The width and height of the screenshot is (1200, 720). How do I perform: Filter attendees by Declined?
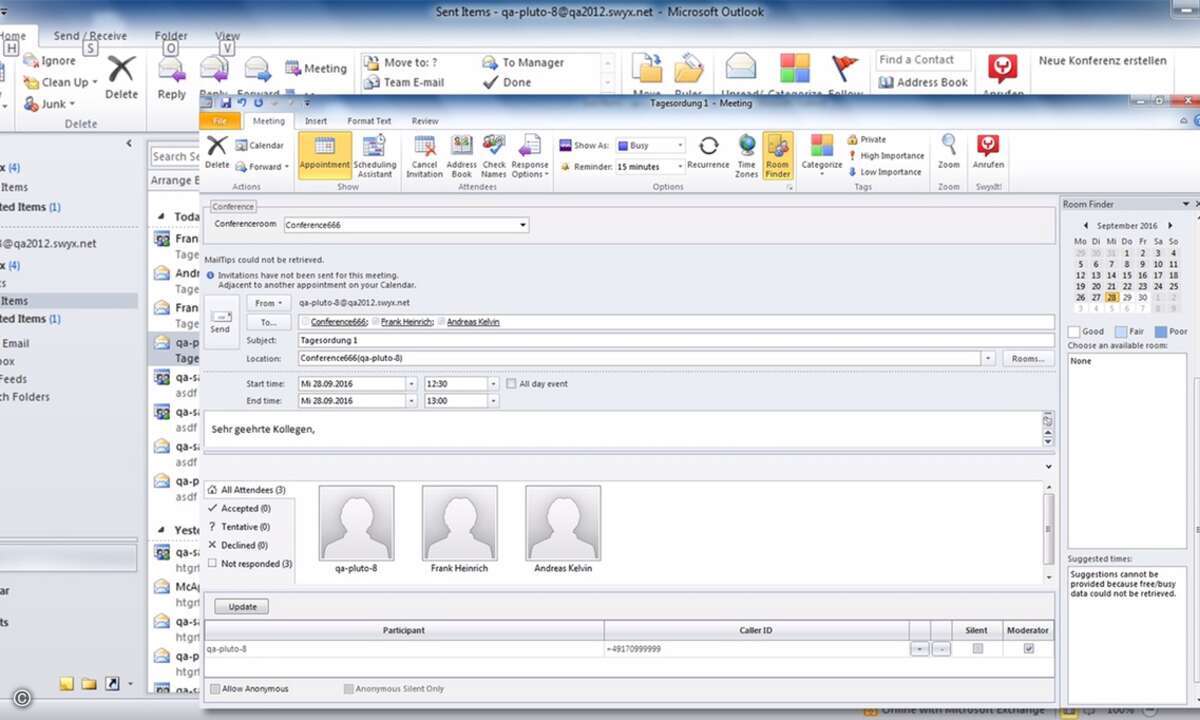(x=238, y=545)
